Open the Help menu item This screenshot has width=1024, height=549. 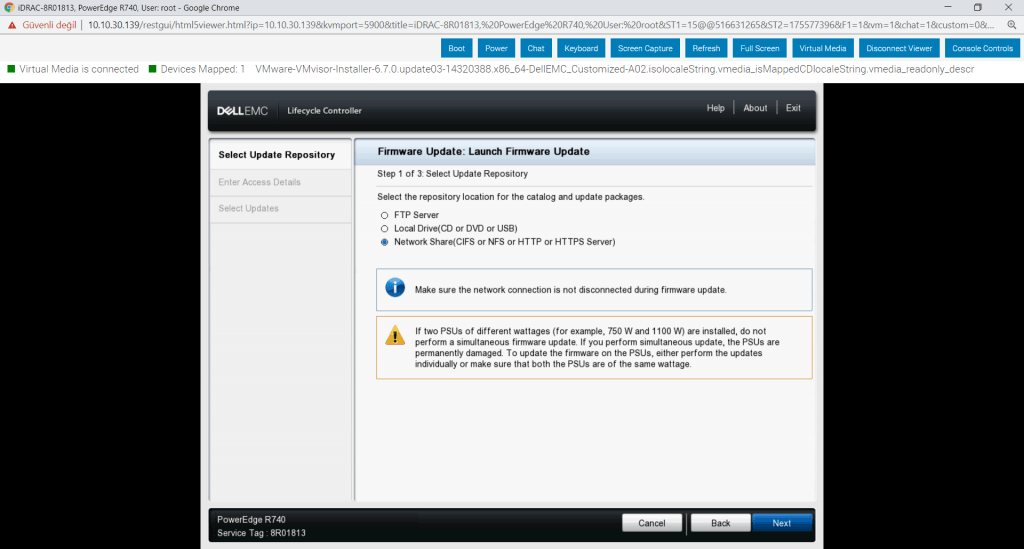715,108
